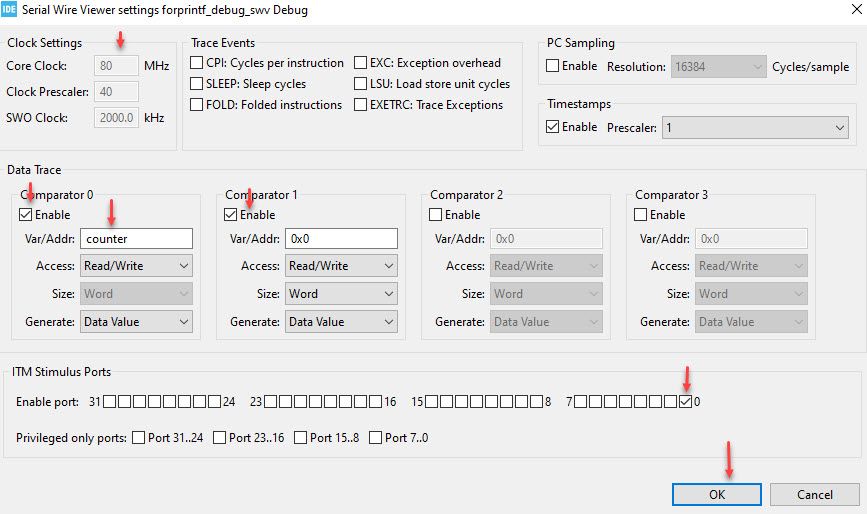Enable SLEEP: Sleep cycles checkbox
This screenshot has width=867, height=514.
[196, 83]
